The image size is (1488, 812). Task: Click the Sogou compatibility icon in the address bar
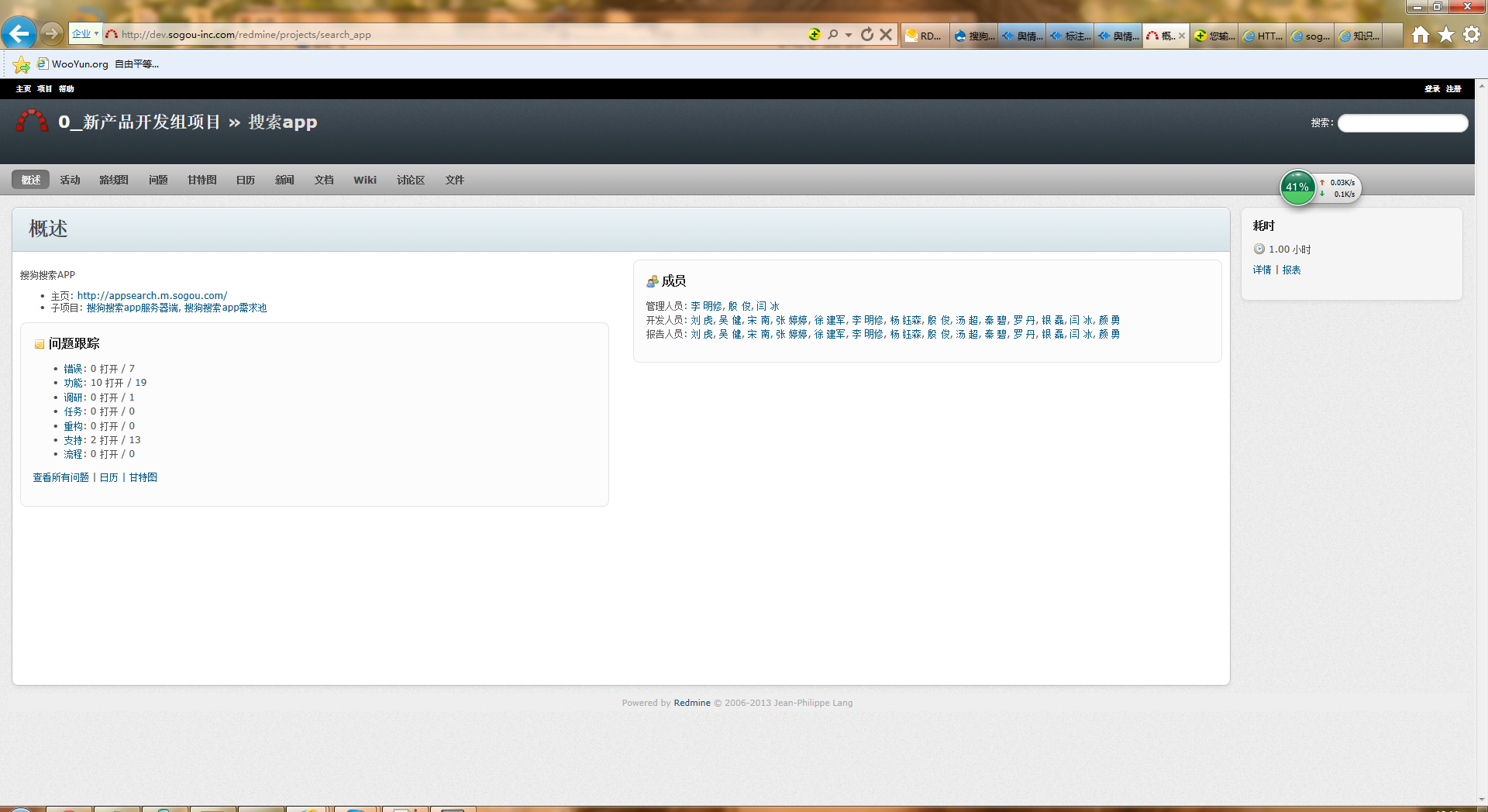(x=815, y=34)
